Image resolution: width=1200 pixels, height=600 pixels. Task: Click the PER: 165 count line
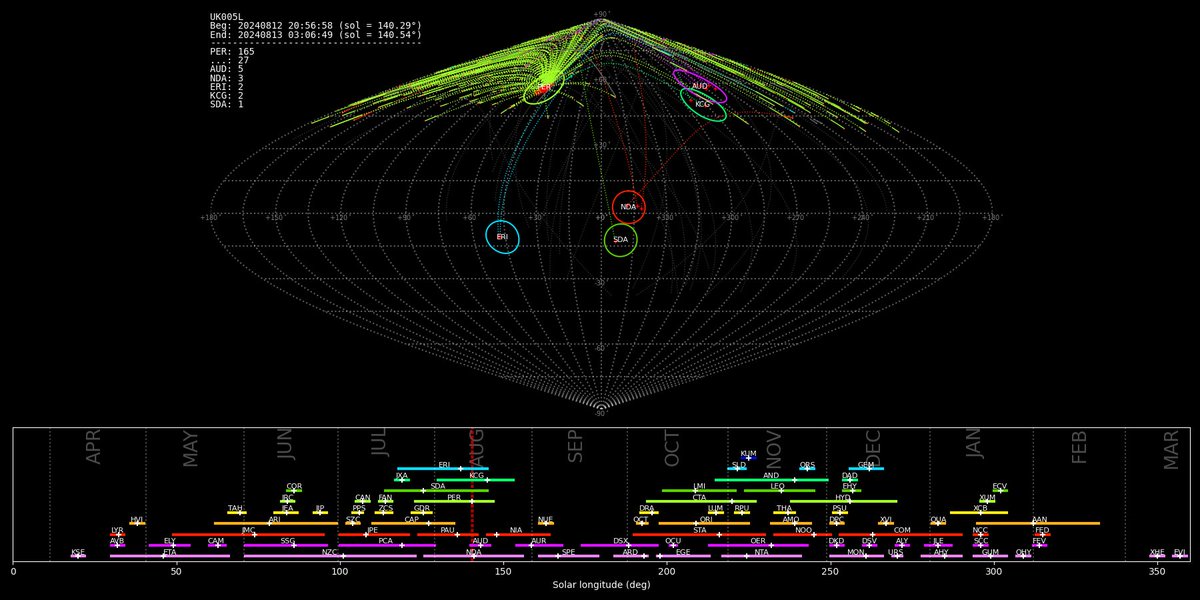pos(232,52)
